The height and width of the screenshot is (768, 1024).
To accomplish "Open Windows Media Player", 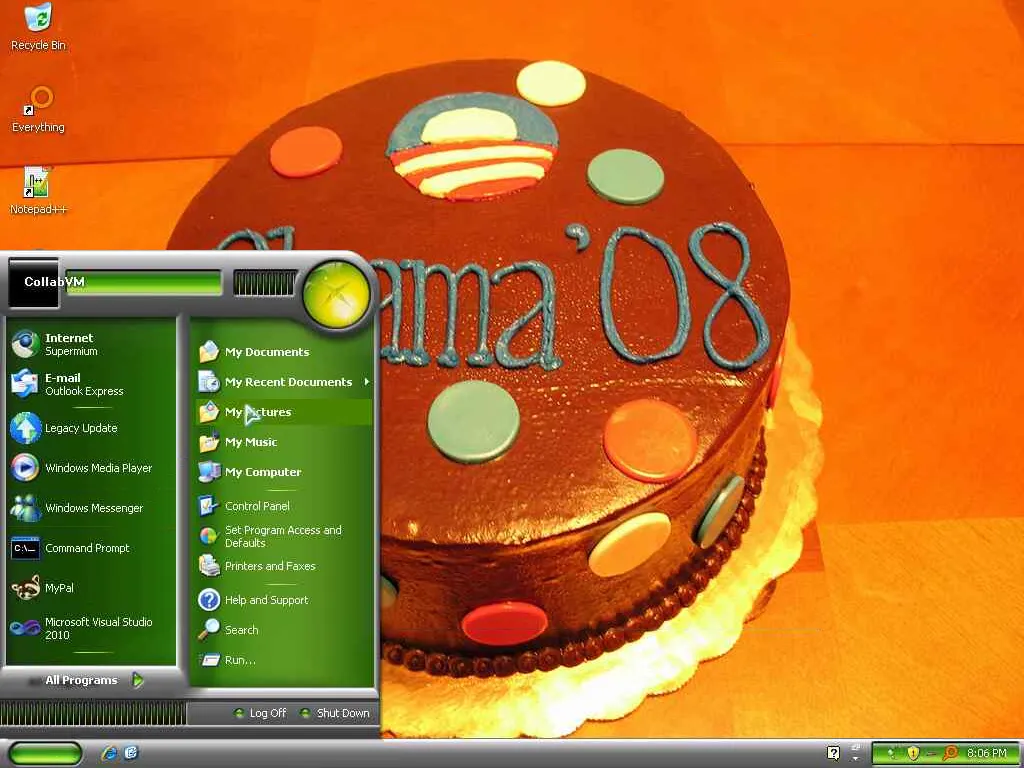I will point(91,468).
